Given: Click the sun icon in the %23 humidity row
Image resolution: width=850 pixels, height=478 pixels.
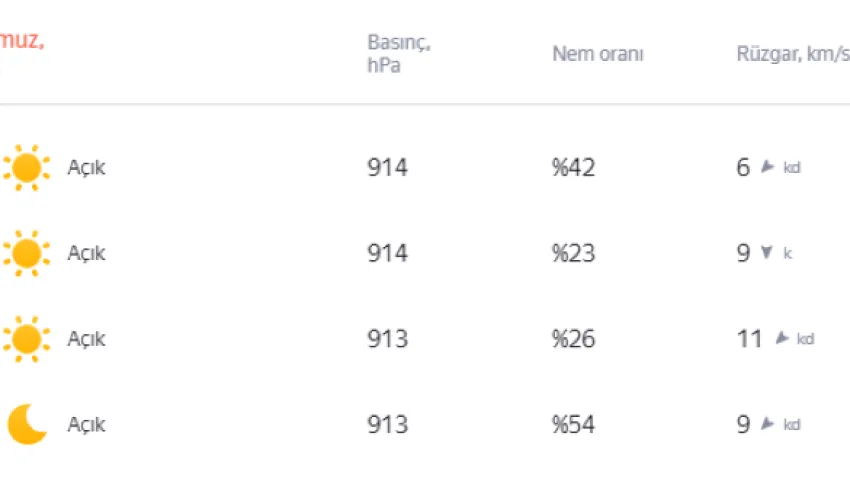Looking at the screenshot, I should 26,254.
